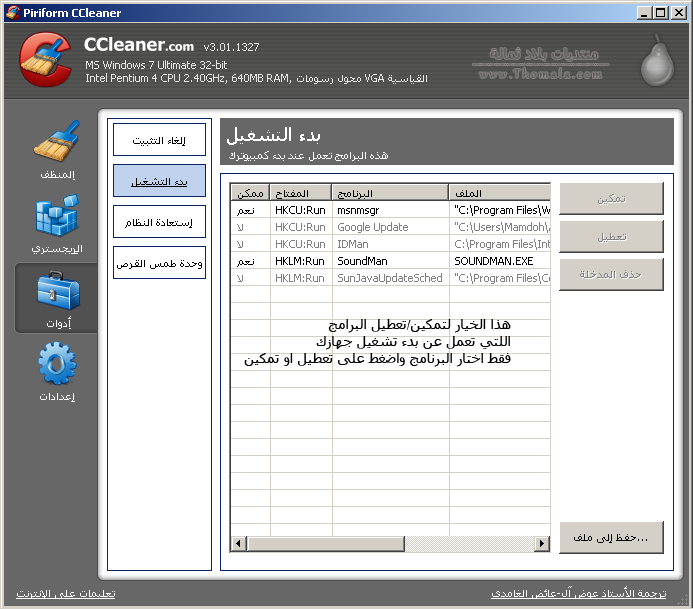Open the online help link (تعليمات على الإنترنت)
693x609 pixels.
click(x=66, y=594)
